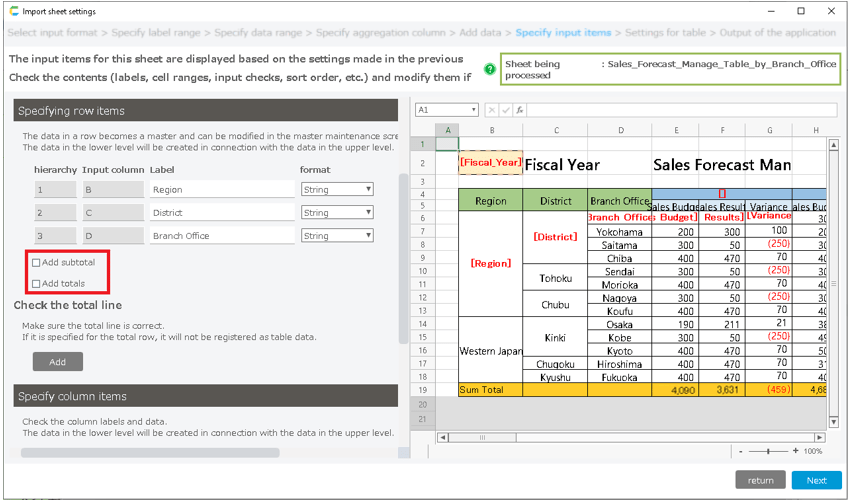Screen dimensions: 850x501
Task: Enable the Add totals checkbox
Action: coord(37,284)
